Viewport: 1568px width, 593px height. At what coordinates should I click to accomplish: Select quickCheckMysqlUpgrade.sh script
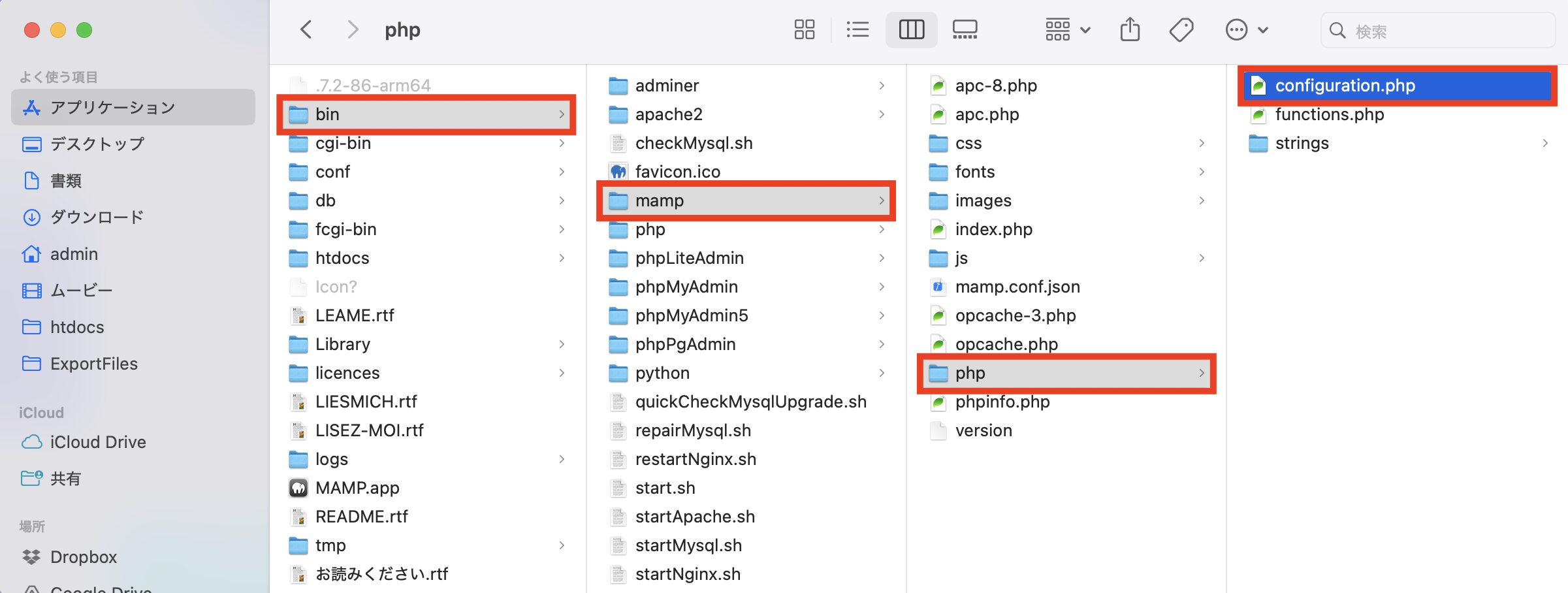[x=746, y=402]
